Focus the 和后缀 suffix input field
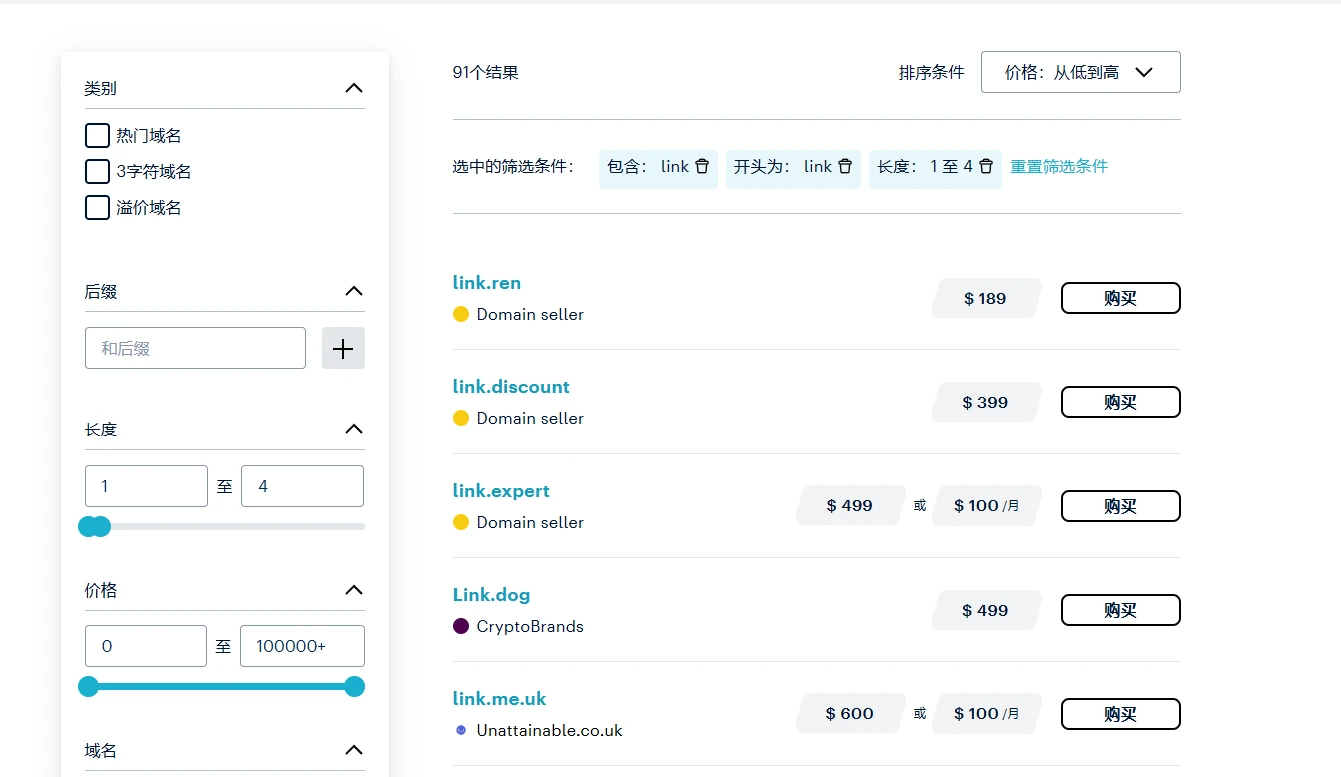Image resolution: width=1341 pixels, height=777 pixels. tap(195, 348)
